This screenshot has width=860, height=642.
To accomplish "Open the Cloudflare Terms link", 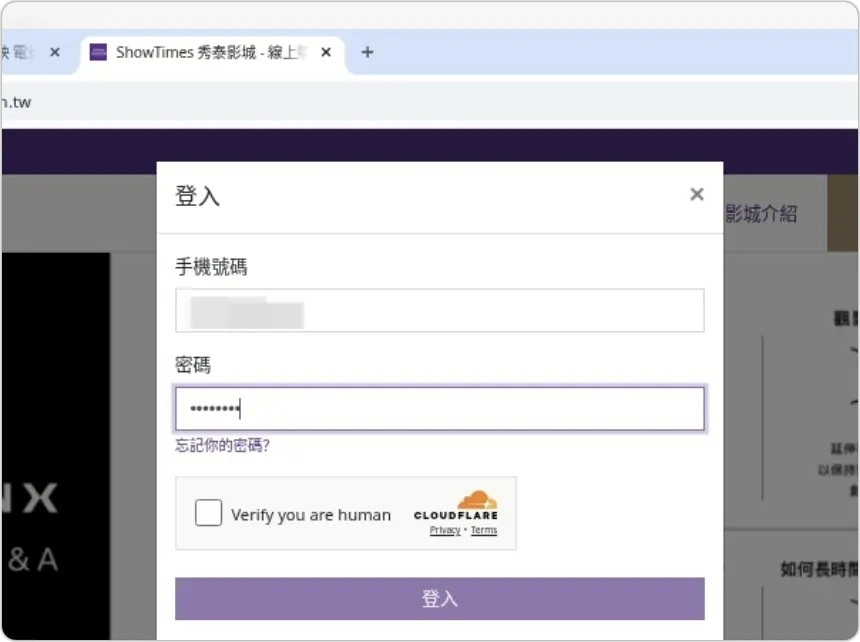I will point(484,530).
